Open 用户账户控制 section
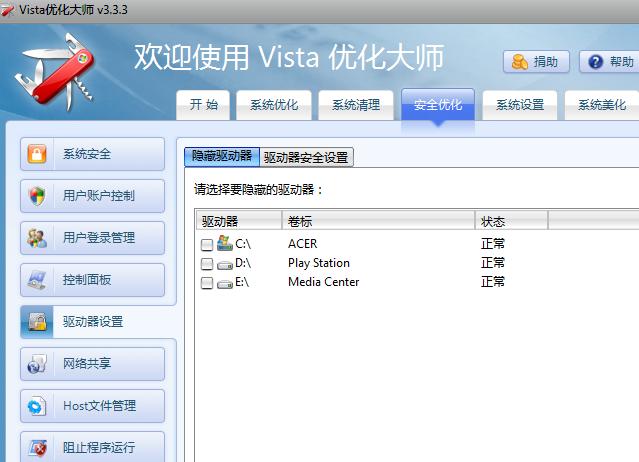 point(93,196)
